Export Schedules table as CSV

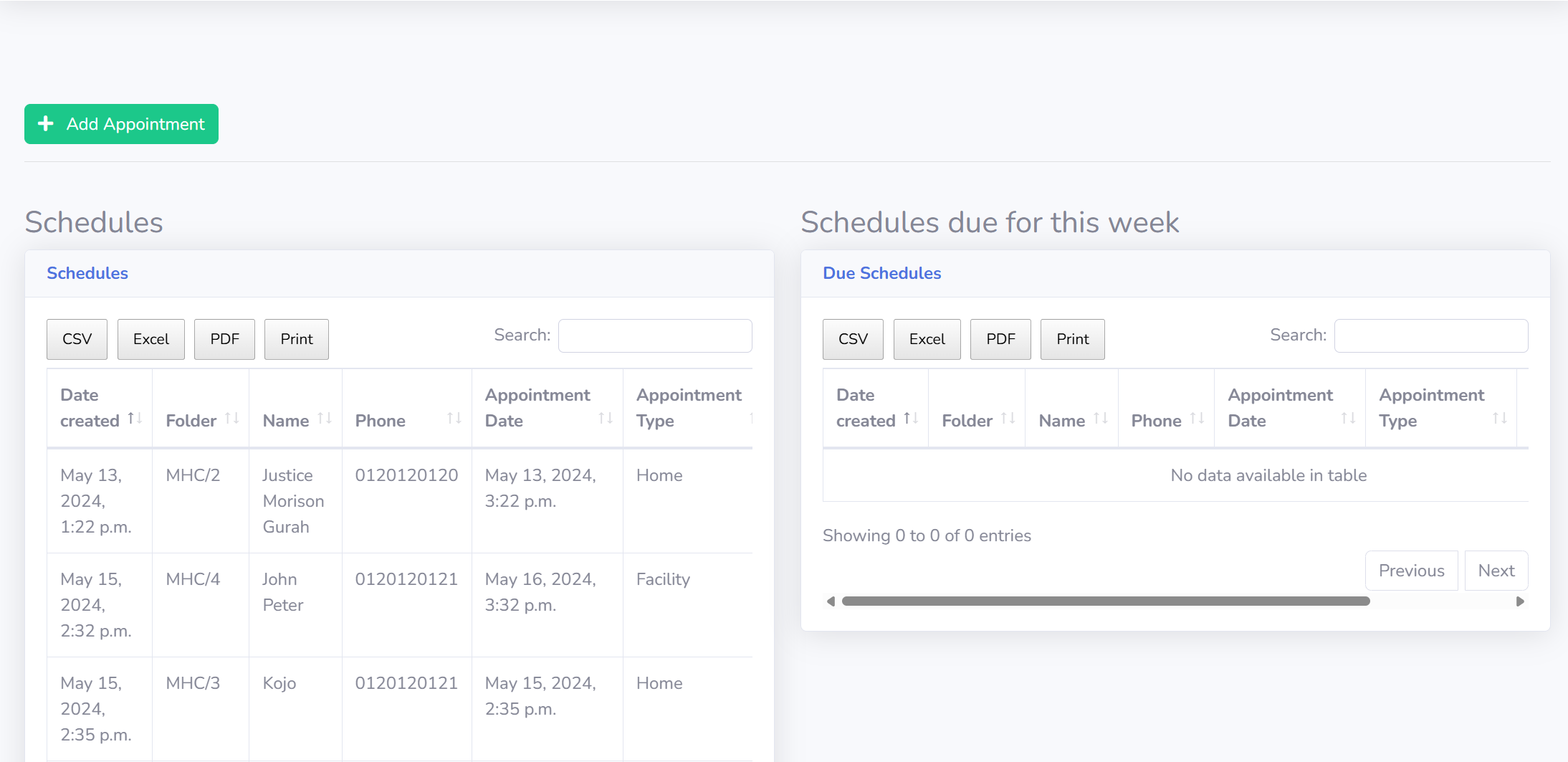pos(77,339)
